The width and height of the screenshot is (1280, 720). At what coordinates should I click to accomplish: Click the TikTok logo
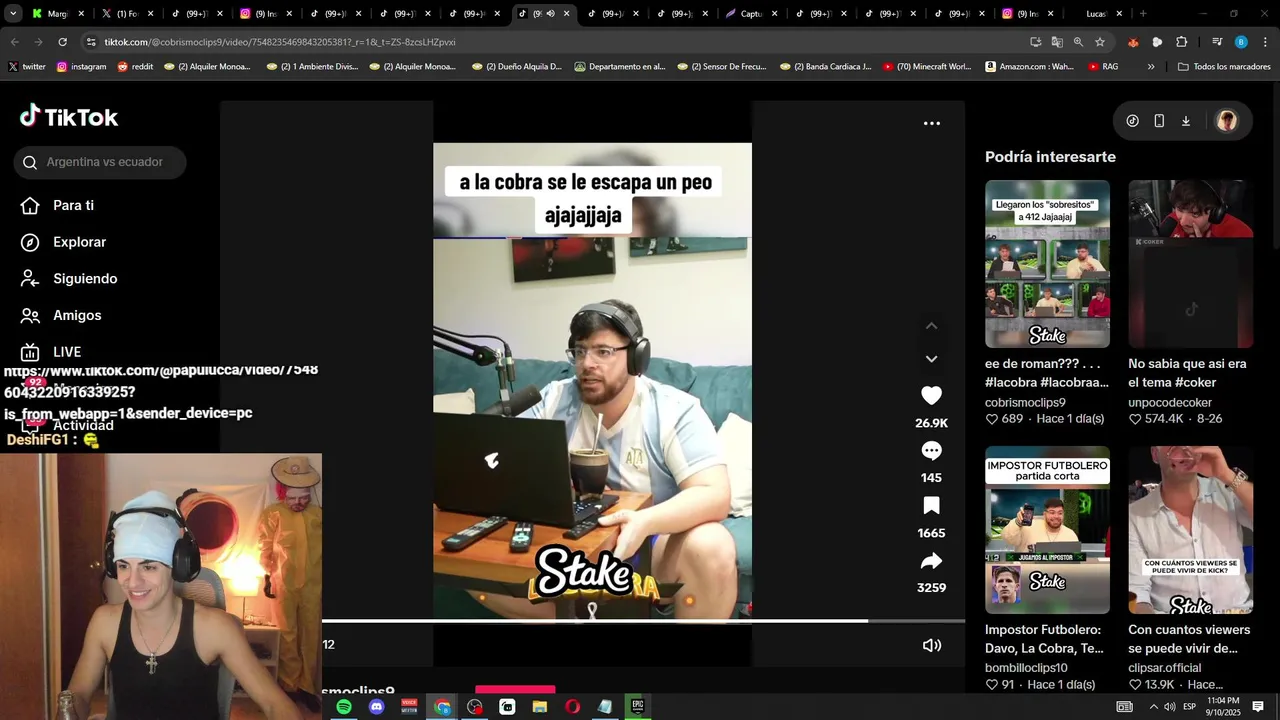69,117
